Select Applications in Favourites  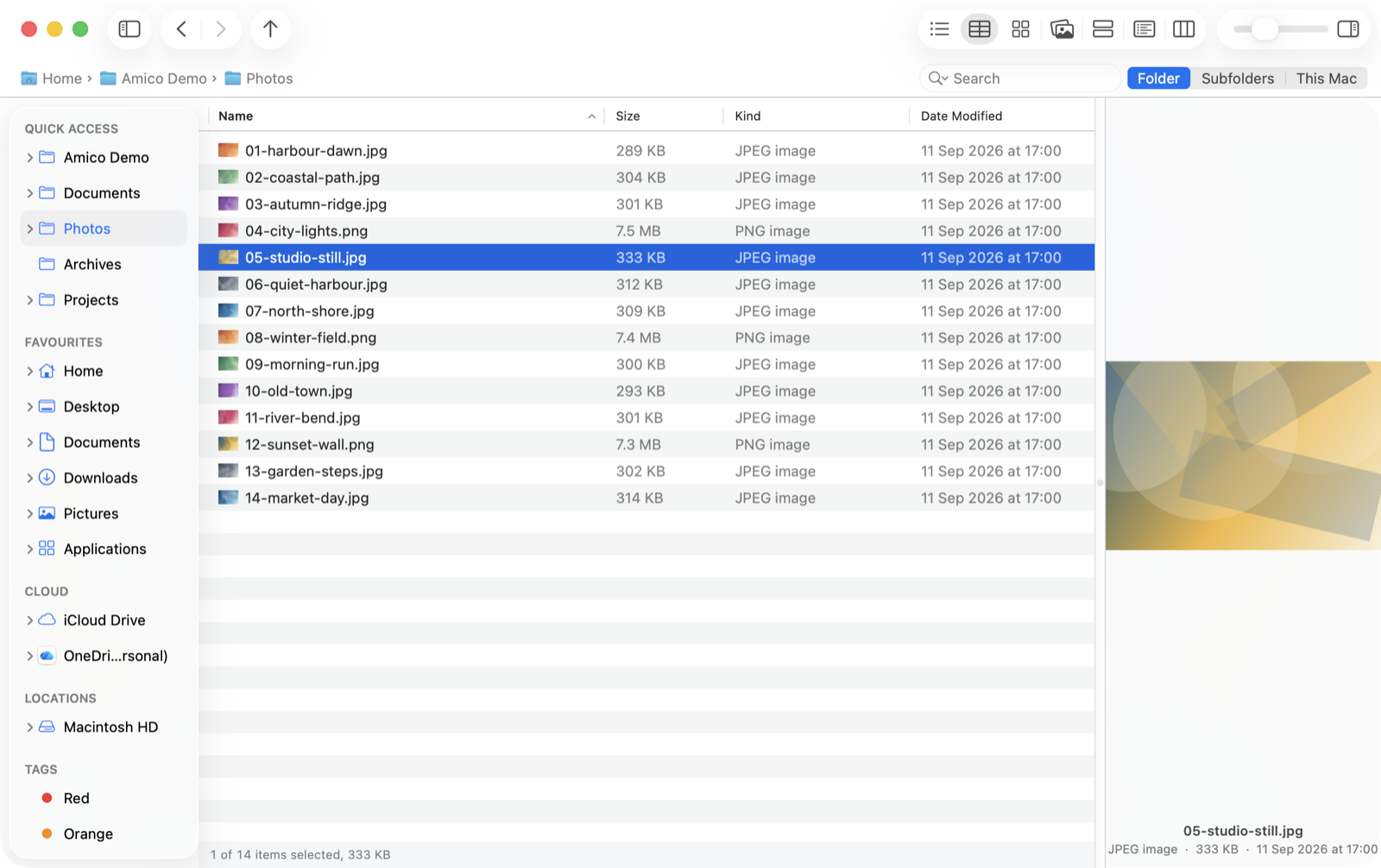104,549
